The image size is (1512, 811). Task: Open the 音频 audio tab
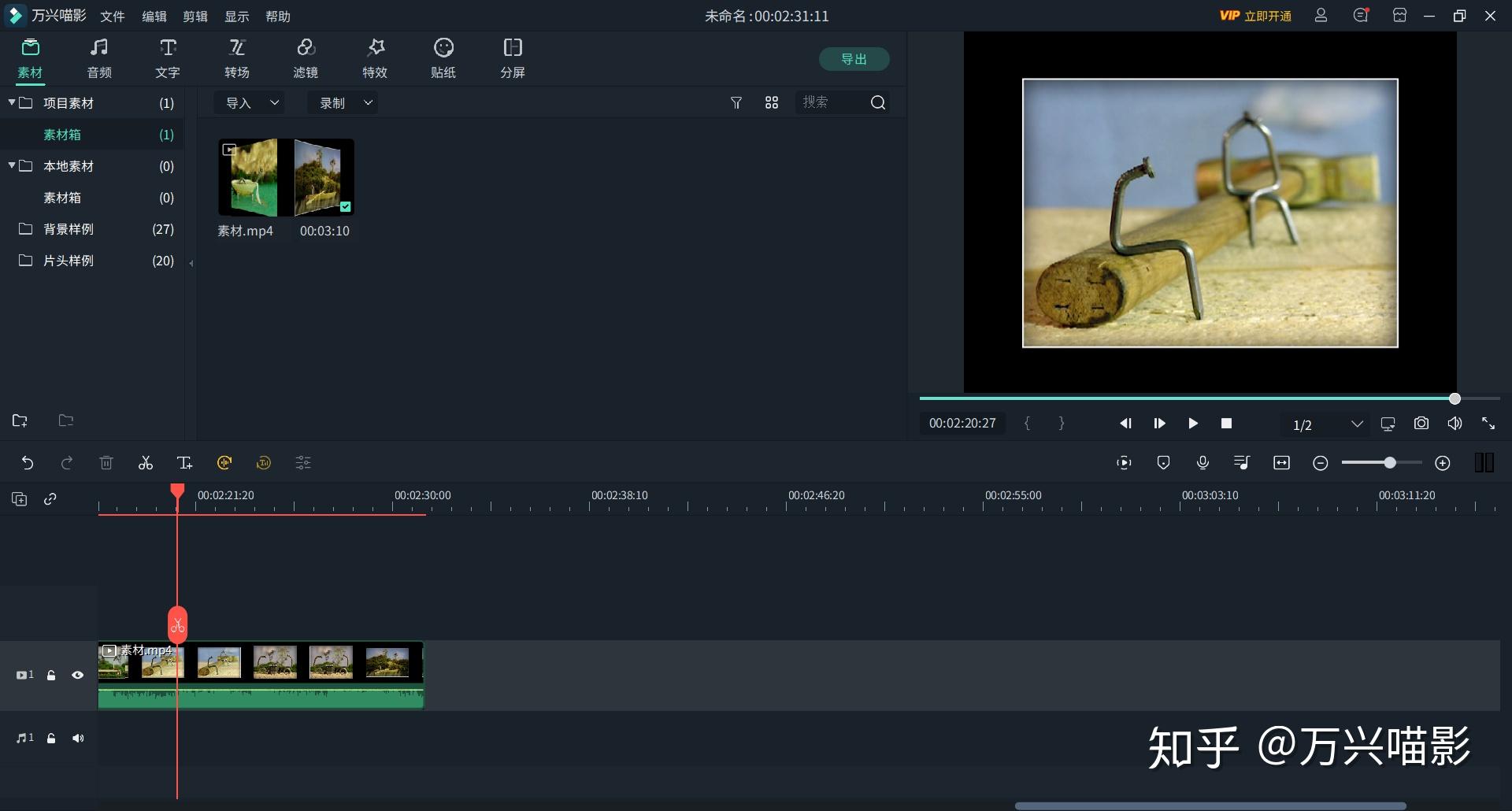tap(99, 58)
